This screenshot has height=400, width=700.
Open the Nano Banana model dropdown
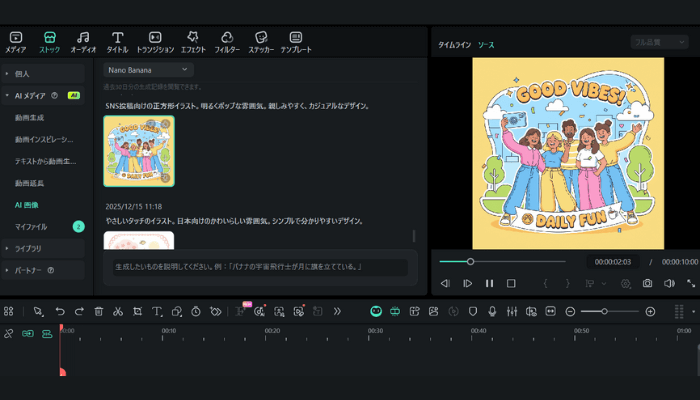click(x=148, y=70)
